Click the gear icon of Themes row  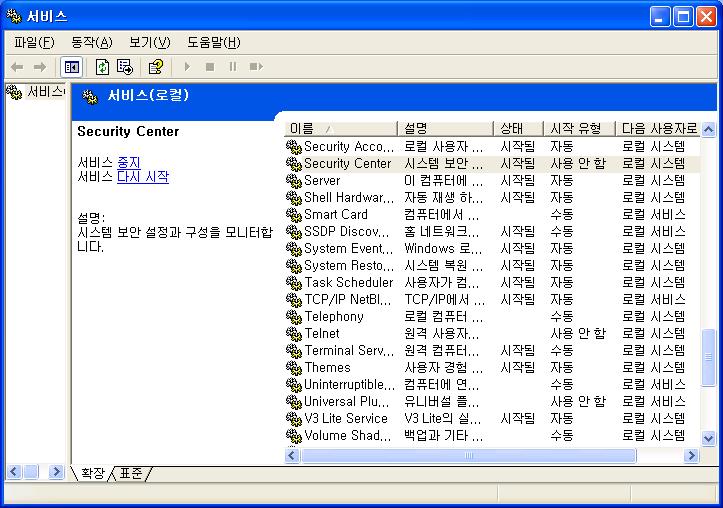[294, 368]
